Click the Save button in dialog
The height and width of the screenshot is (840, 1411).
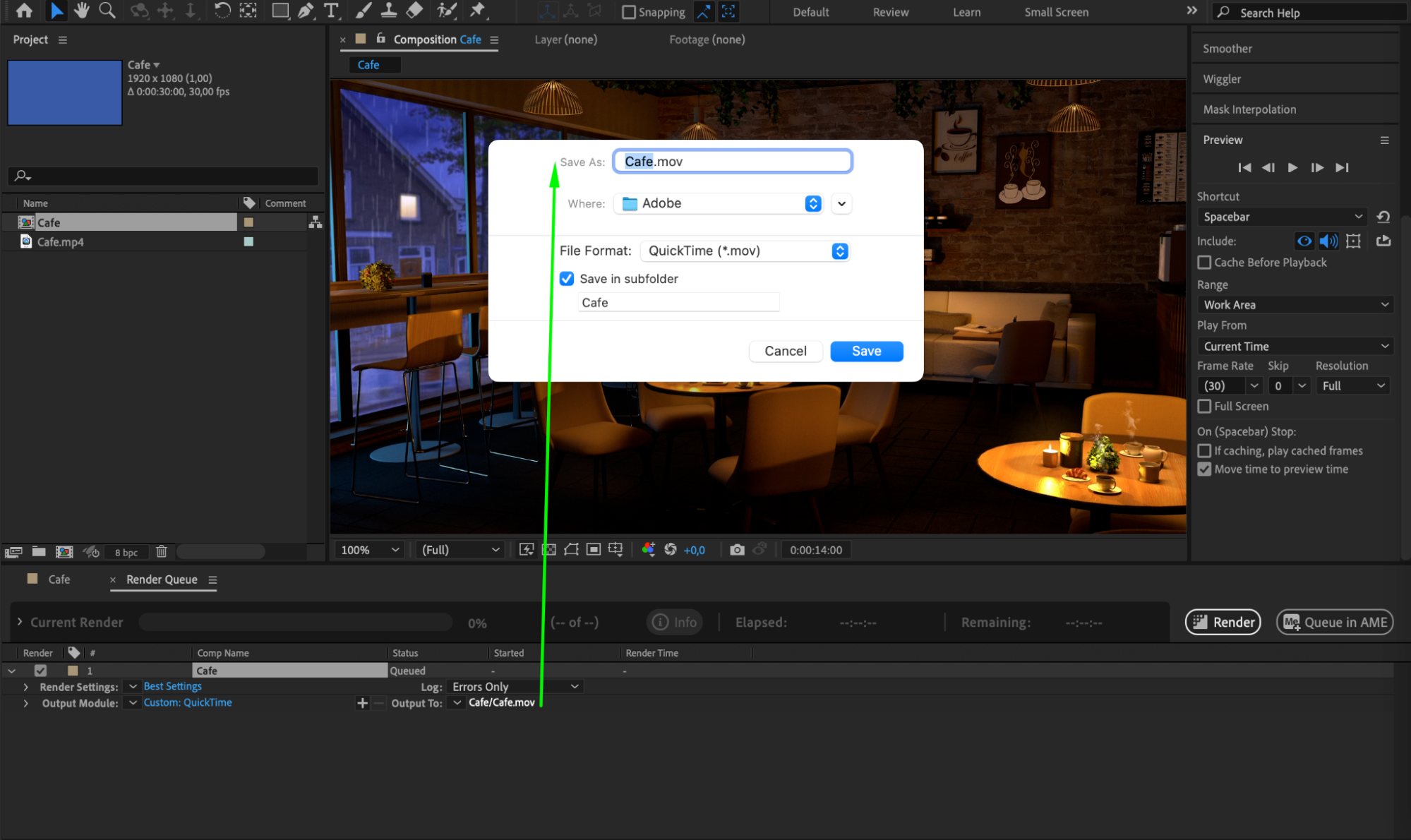tap(866, 352)
